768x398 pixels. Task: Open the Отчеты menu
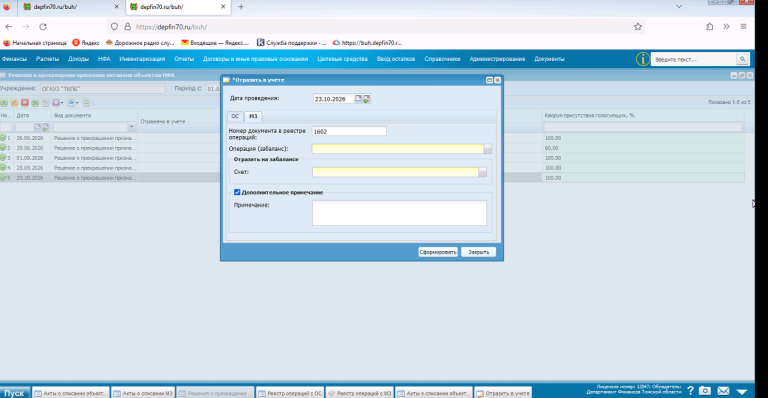pyautogui.click(x=184, y=59)
